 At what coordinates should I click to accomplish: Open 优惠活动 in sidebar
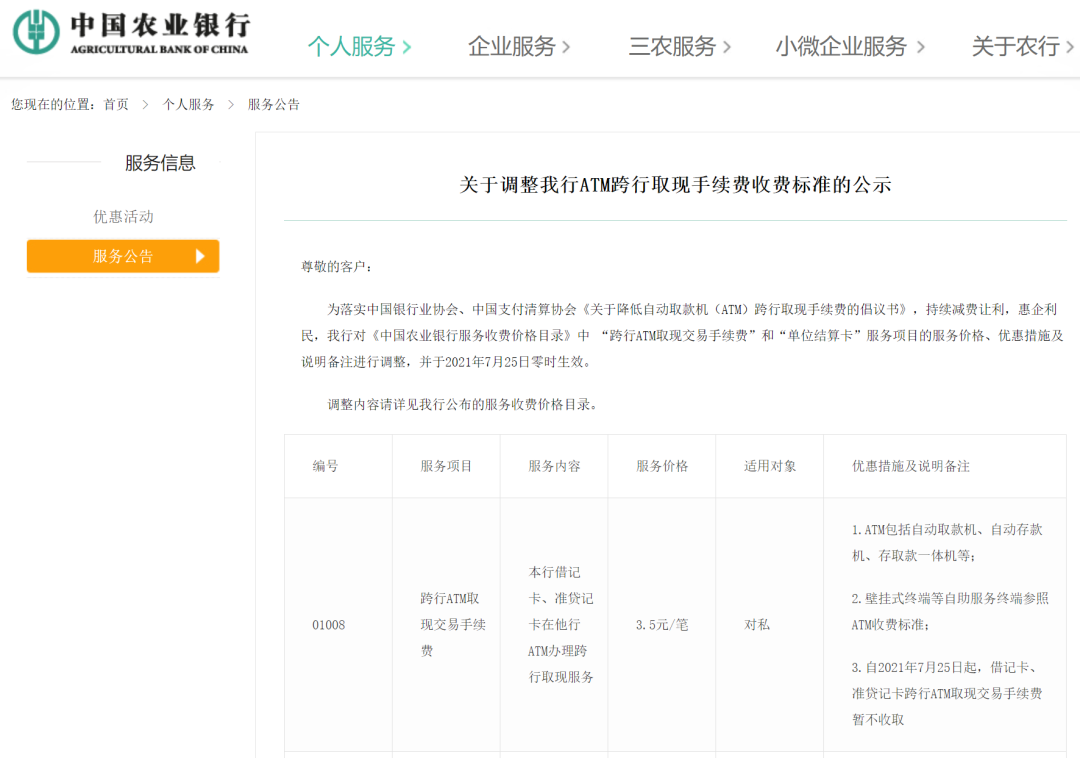click(123, 217)
